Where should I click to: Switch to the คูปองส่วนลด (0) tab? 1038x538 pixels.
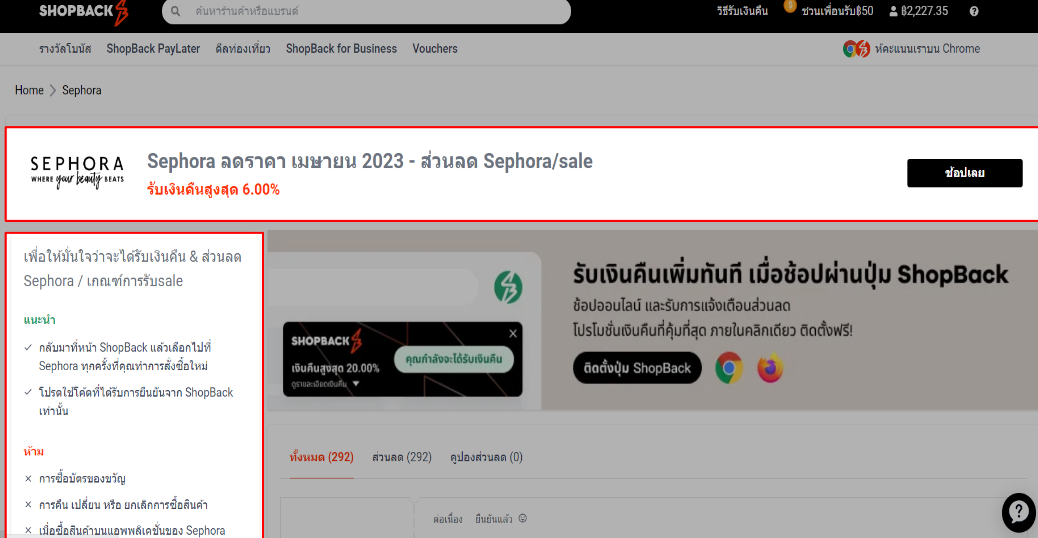click(487, 457)
